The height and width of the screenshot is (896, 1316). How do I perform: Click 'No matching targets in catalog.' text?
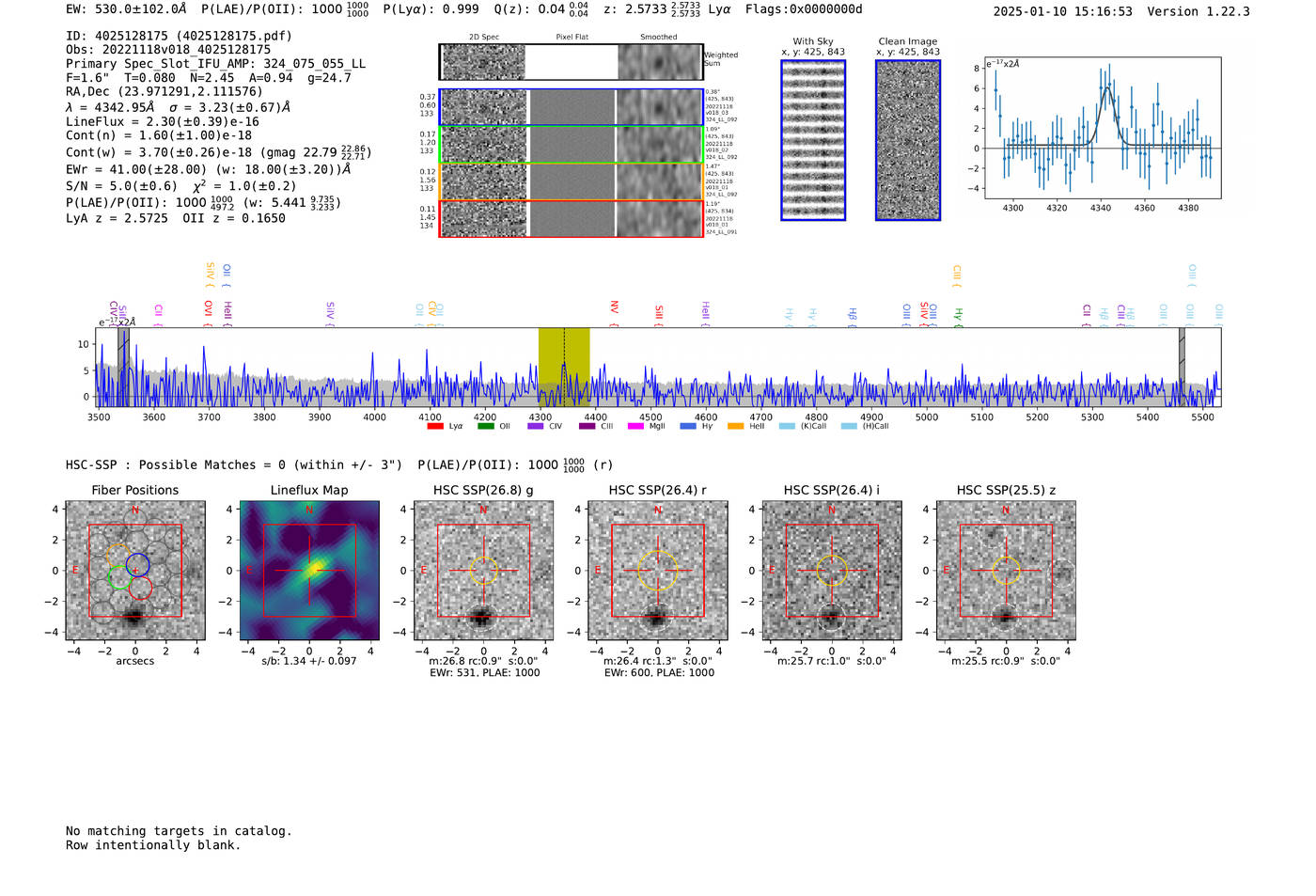(179, 831)
